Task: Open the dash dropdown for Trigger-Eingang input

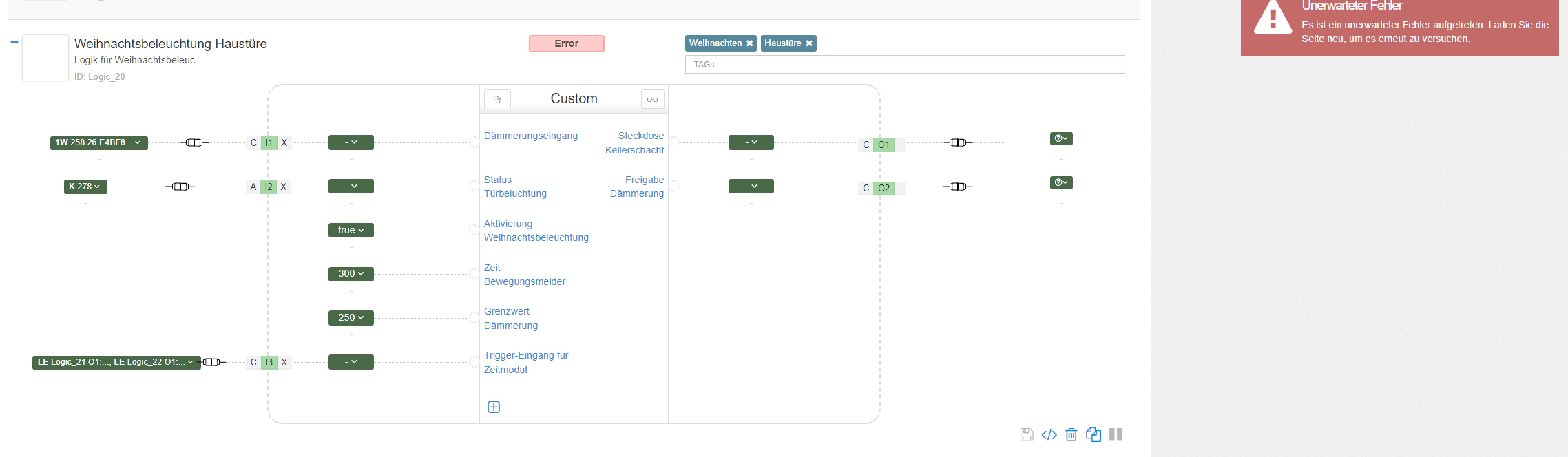Action: (x=351, y=362)
